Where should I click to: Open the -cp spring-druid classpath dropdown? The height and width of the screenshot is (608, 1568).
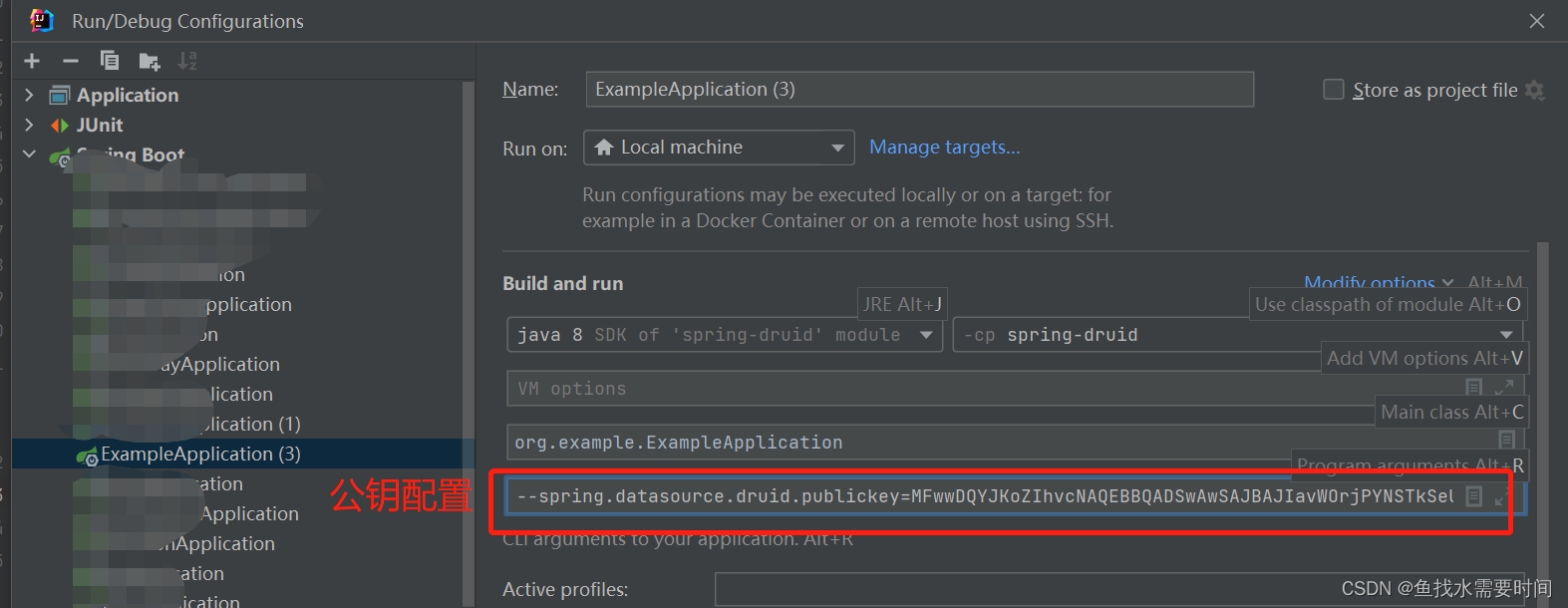click(x=1237, y=335)
